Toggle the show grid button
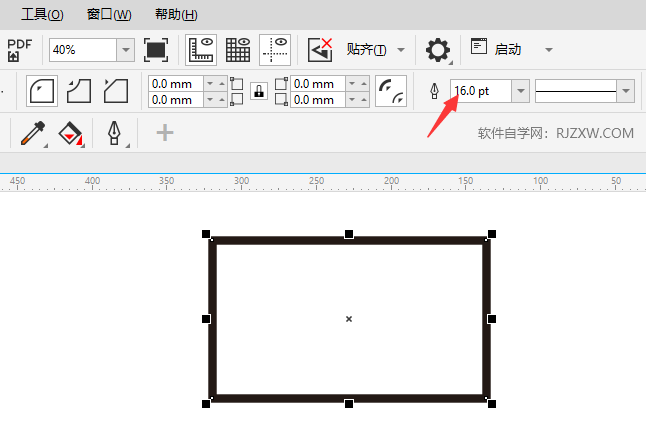The width and height of the screenshot is (646, 446). pyautogui.click(x=238, y=50)
